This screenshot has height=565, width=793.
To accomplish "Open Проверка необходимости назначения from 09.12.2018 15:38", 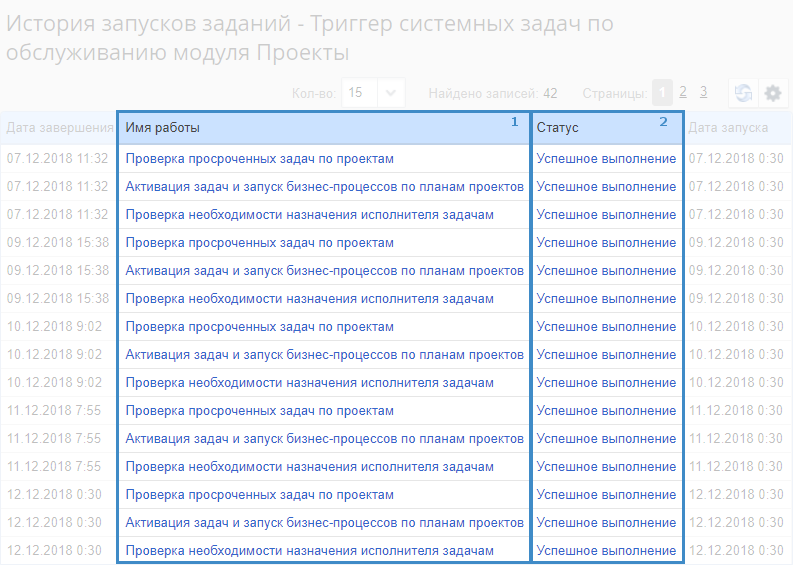I will click(309, 298).
